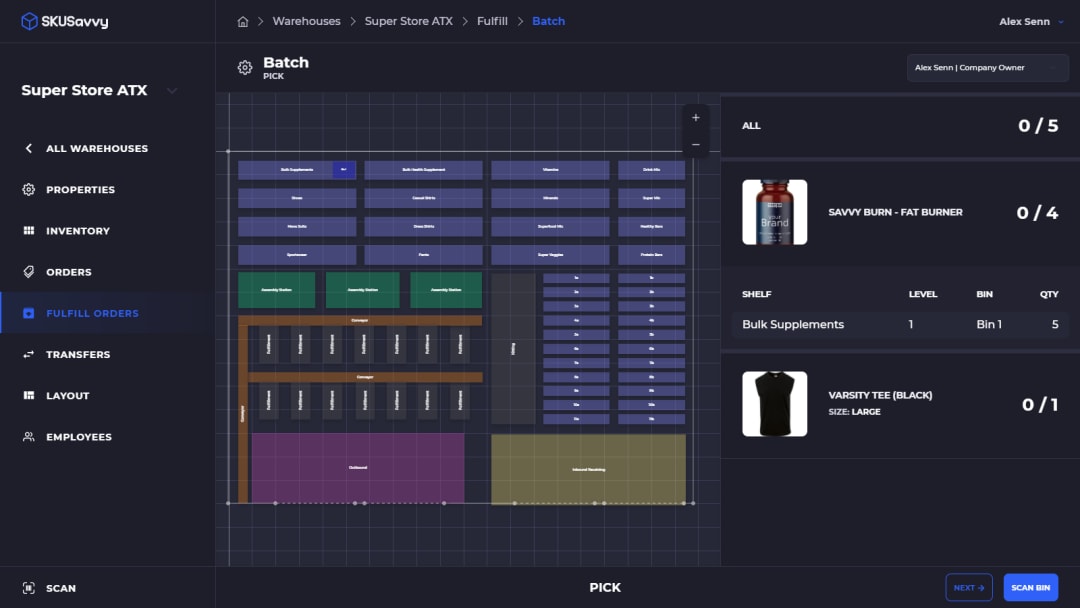Go back using the All Warehouses arrow
Image resolution: width=1080 pixels, height=608 pixels.
[28, 148]
